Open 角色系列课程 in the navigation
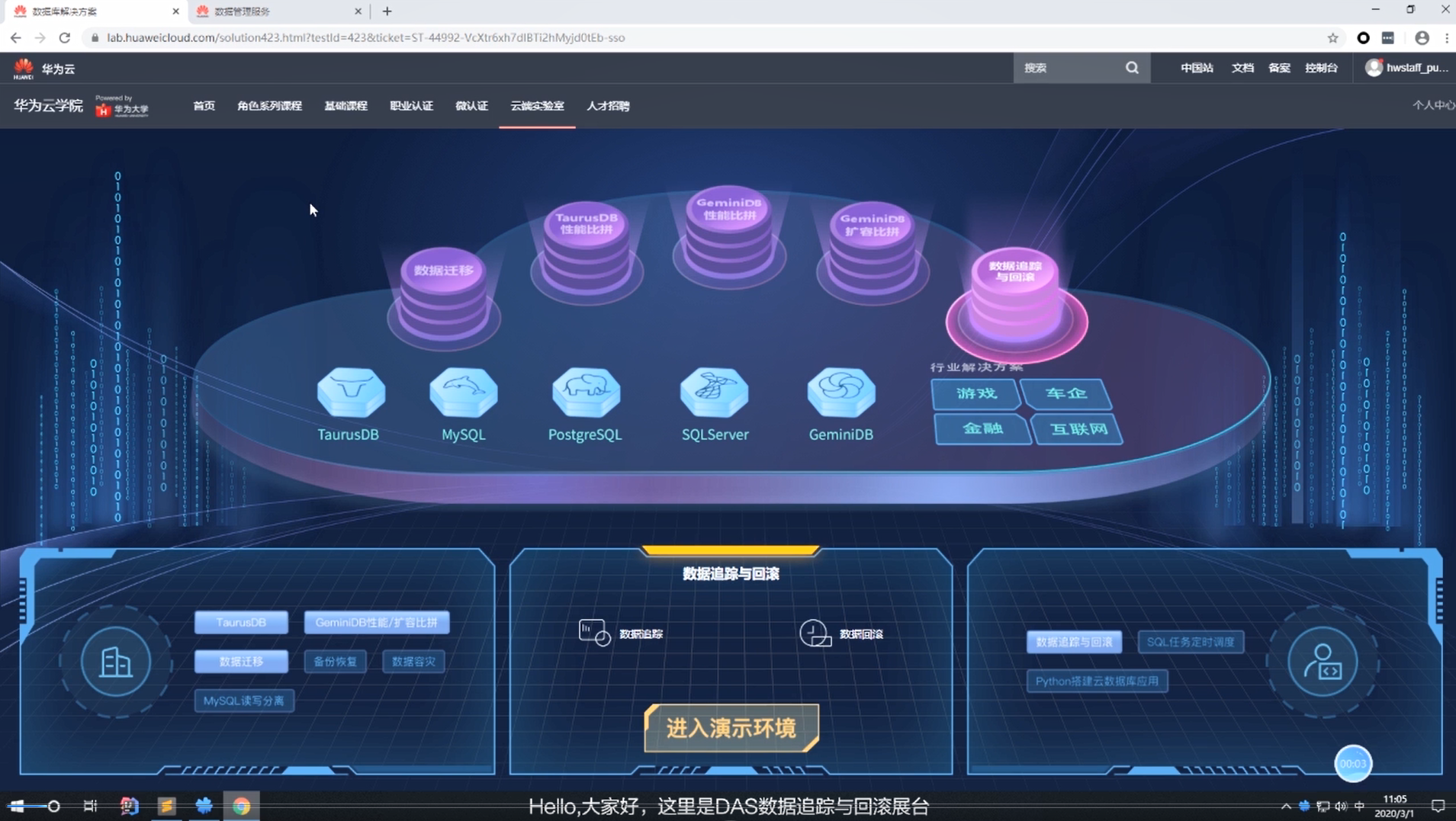Screen dimensions: 1456x821 pos(269,106)
